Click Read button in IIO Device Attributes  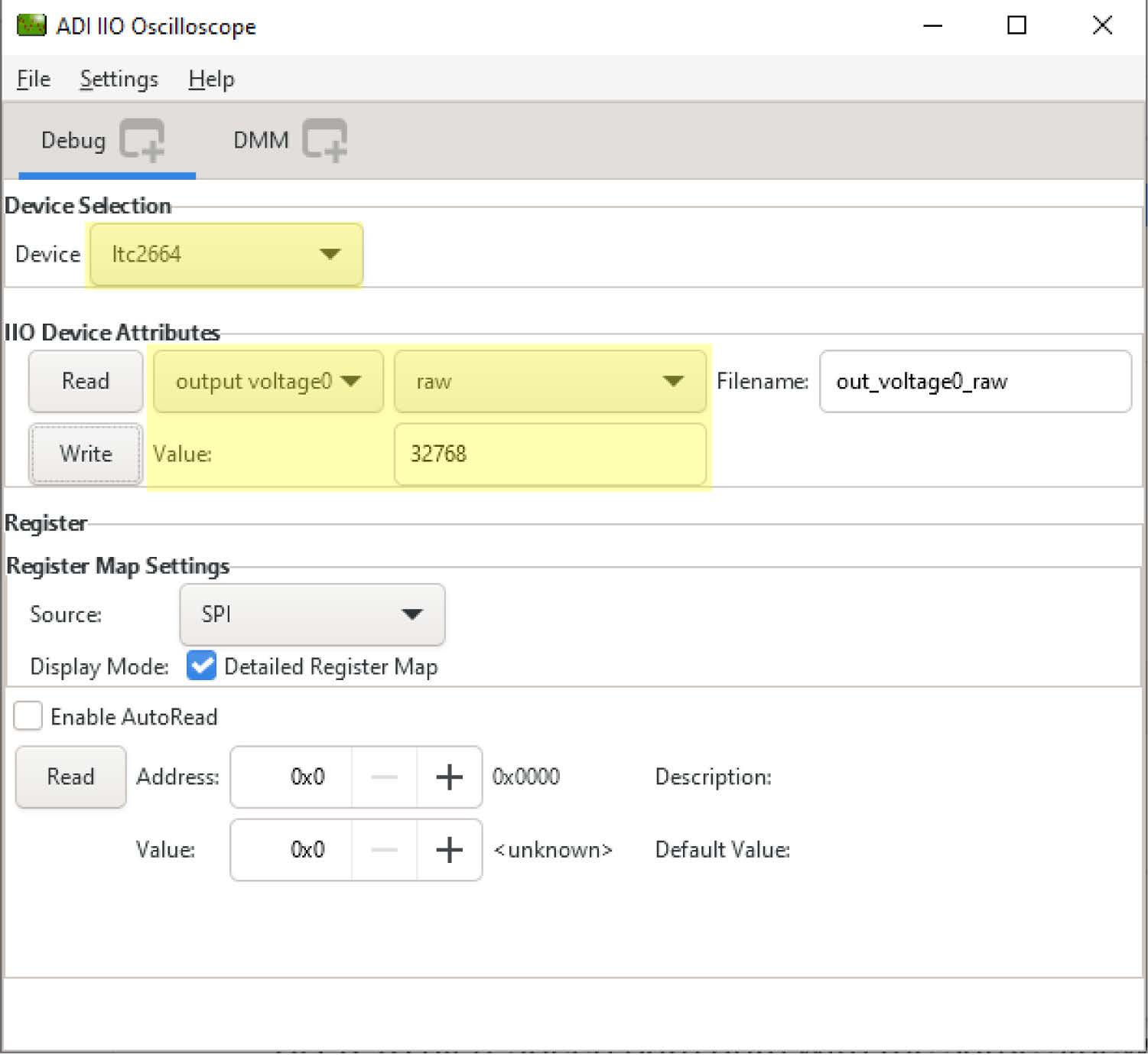[x=86, y=381]
